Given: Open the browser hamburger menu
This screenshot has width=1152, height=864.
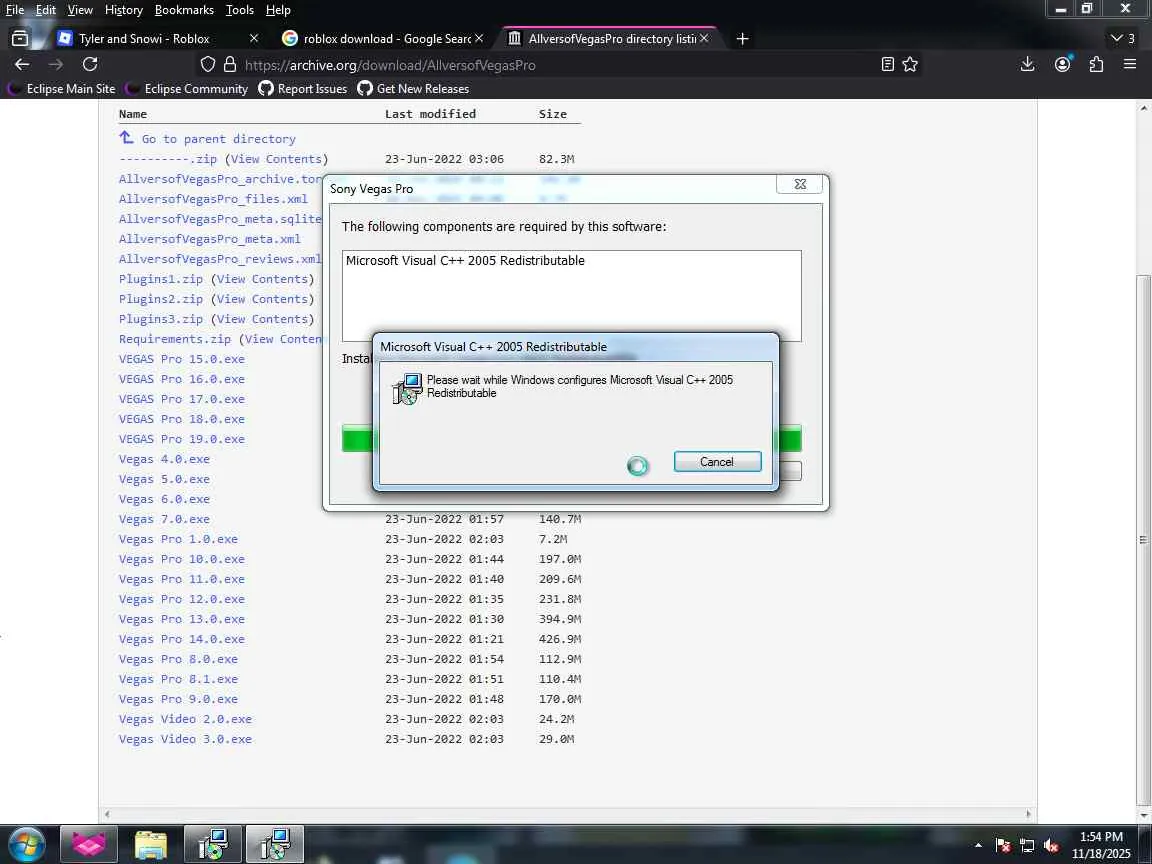Looking at the screenshot, I should [1130, 65].
